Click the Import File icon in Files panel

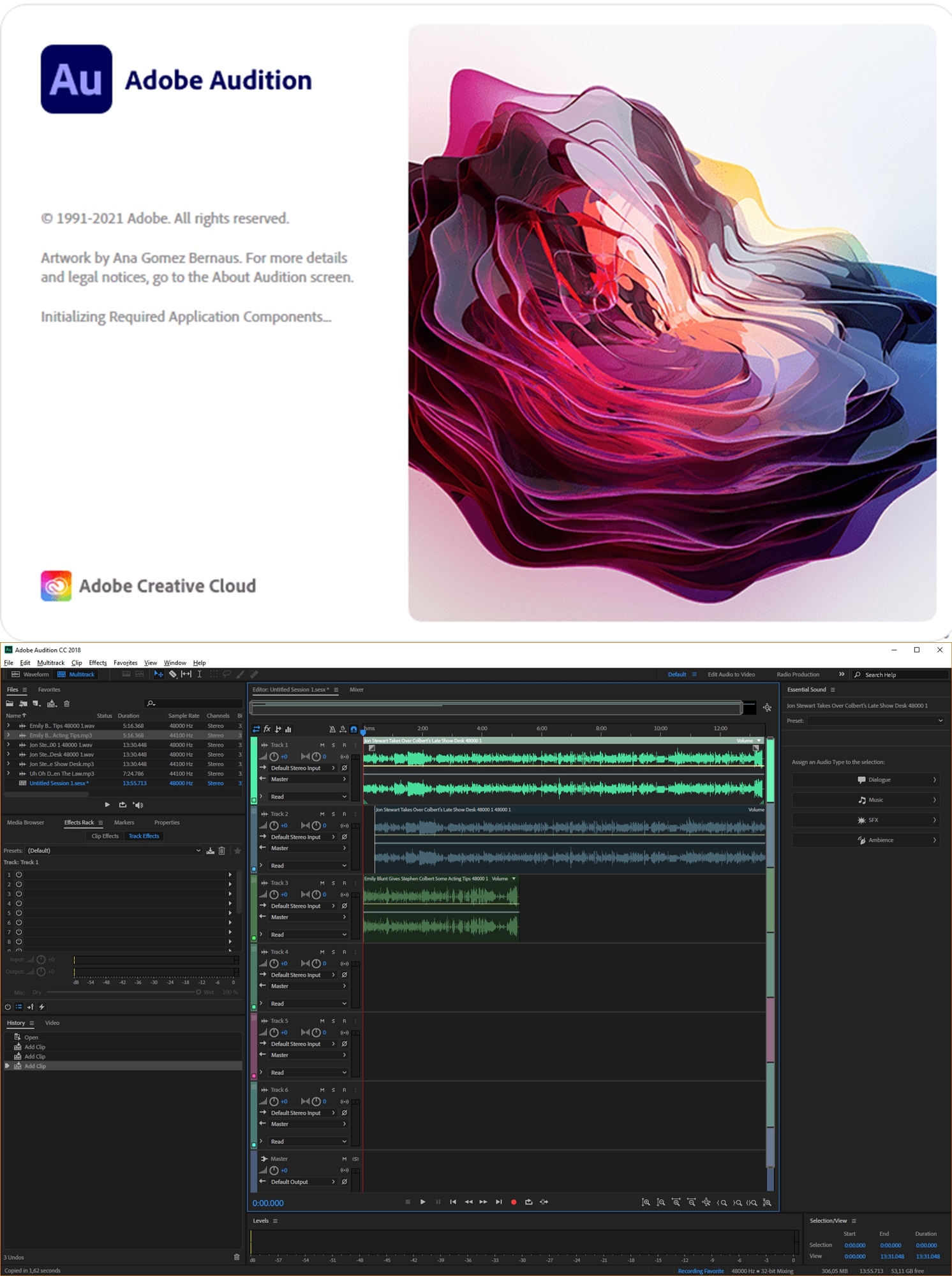23,703
